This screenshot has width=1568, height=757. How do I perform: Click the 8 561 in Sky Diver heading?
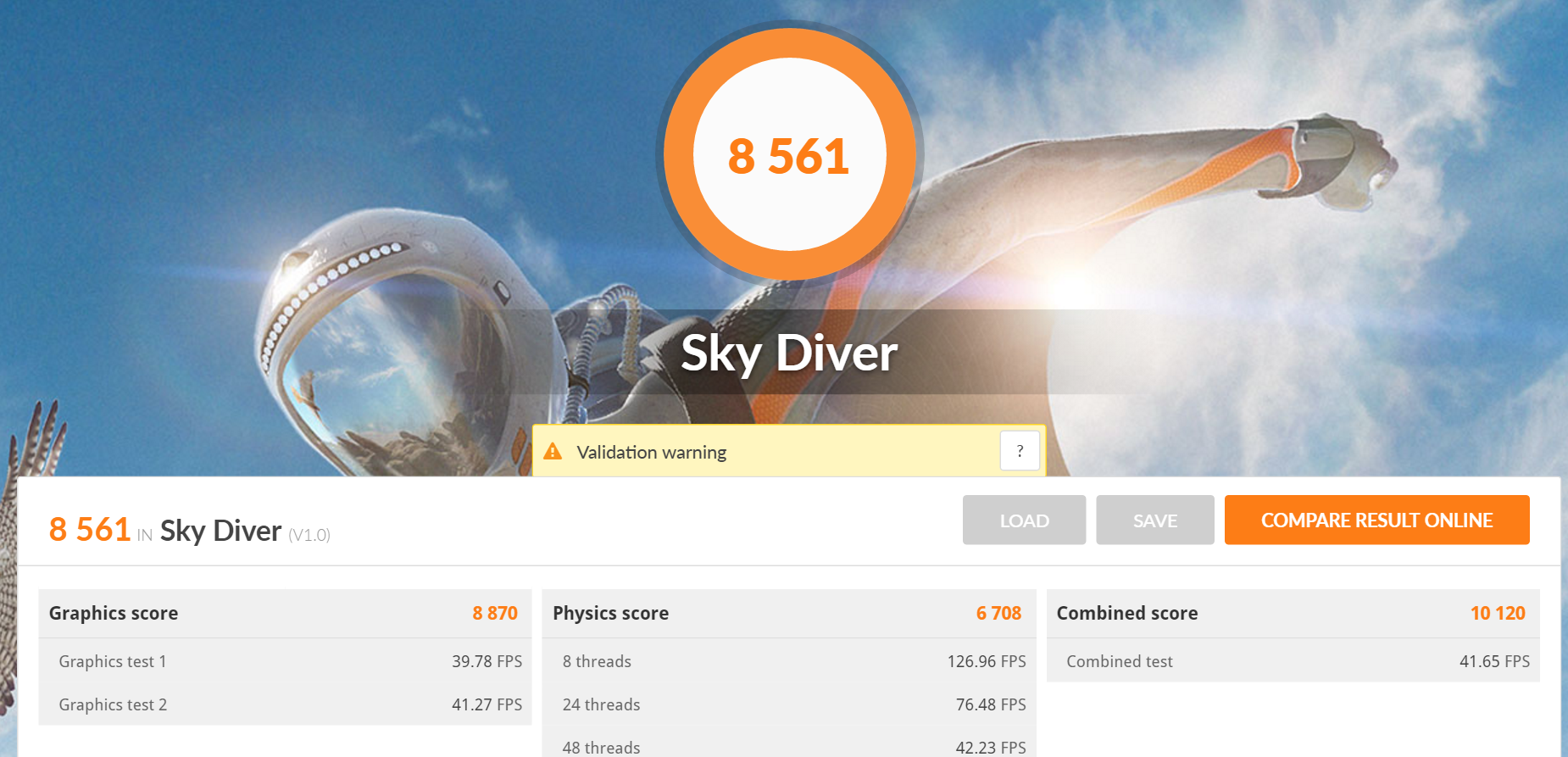click(x=190, y=531)
